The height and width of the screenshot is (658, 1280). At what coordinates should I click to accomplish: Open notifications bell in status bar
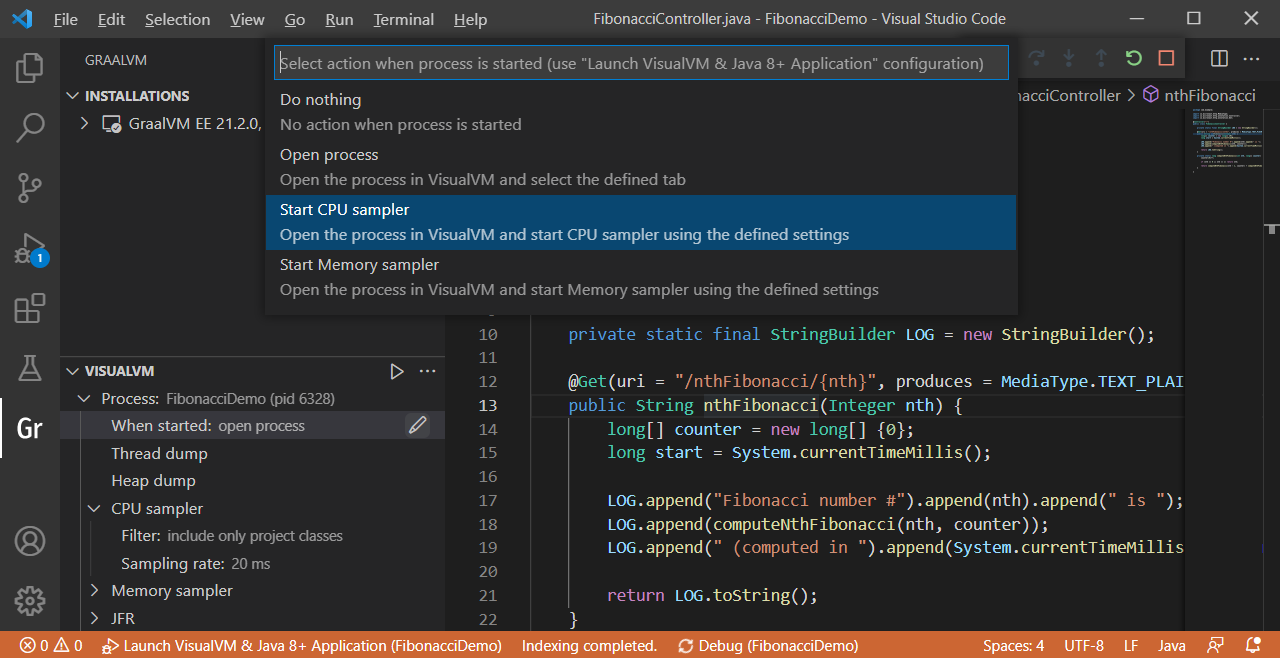point(1253,646)
